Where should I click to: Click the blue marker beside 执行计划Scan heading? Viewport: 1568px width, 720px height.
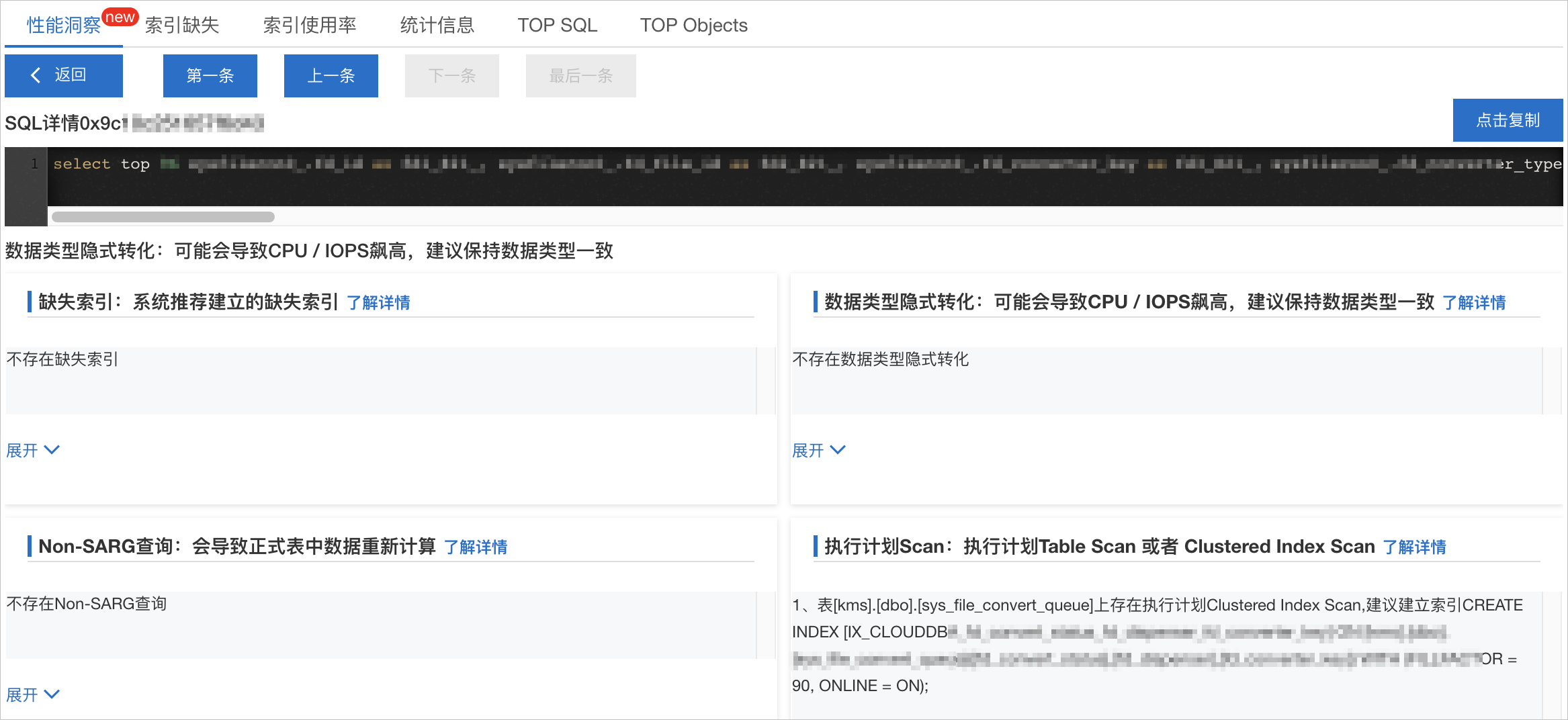817,546
